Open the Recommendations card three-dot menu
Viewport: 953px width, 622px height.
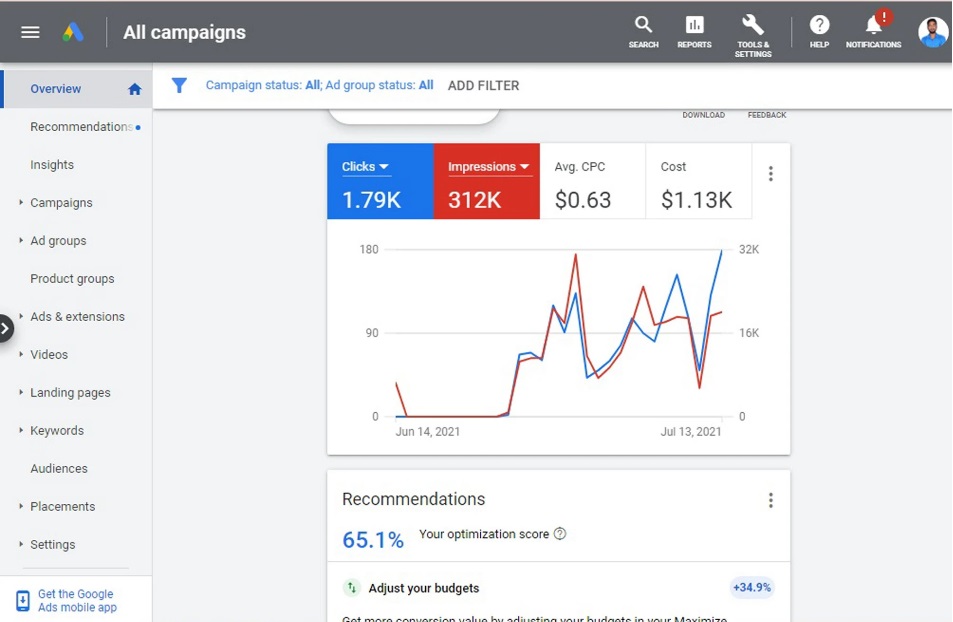[x=770, y=500]
